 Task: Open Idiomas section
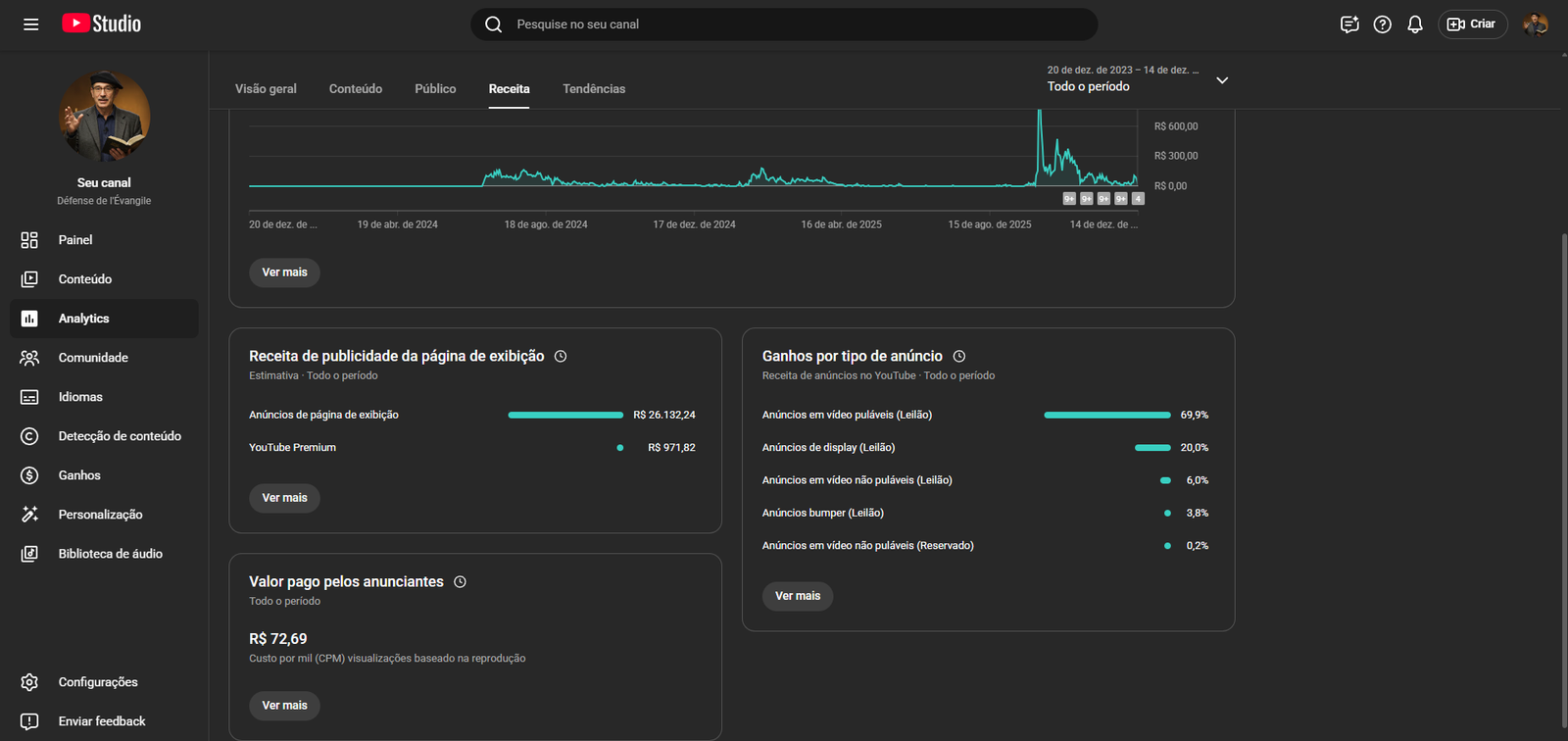pos(104,397)
